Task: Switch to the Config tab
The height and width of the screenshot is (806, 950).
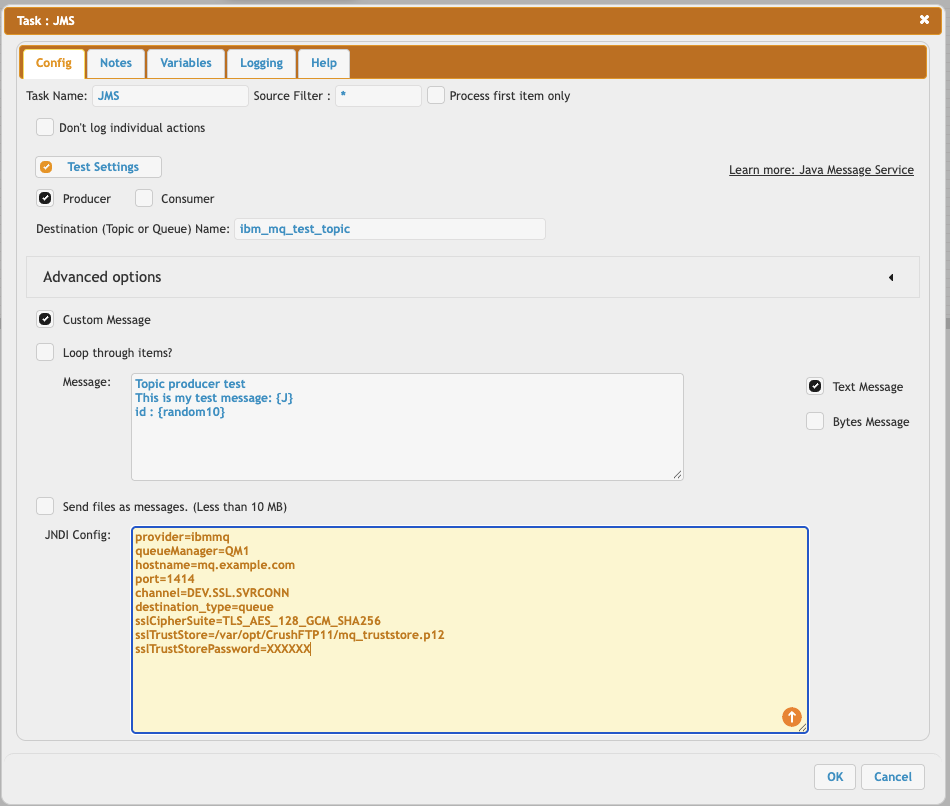Action: [x=54, y=63]
